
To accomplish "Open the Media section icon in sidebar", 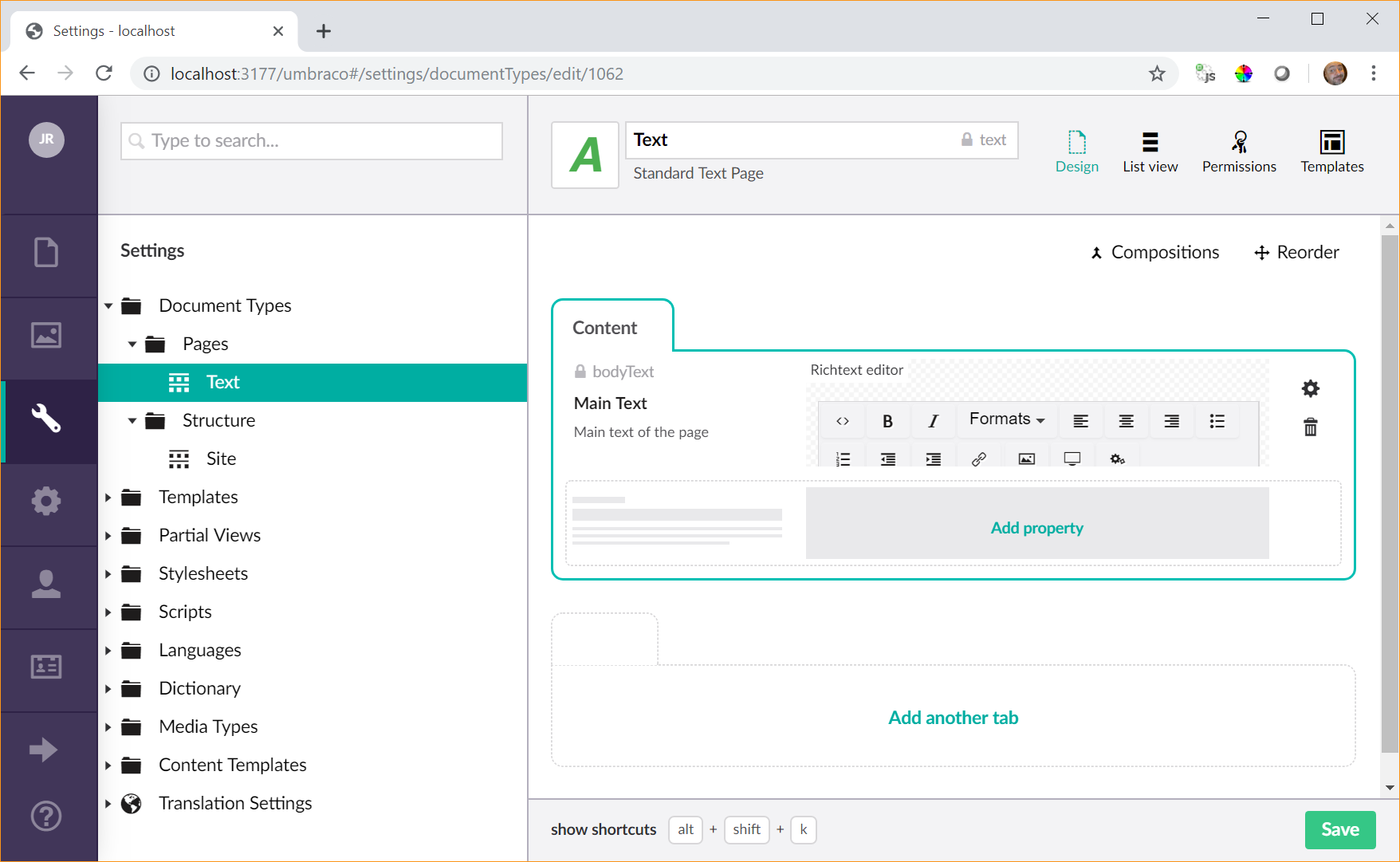I will 46,336.
